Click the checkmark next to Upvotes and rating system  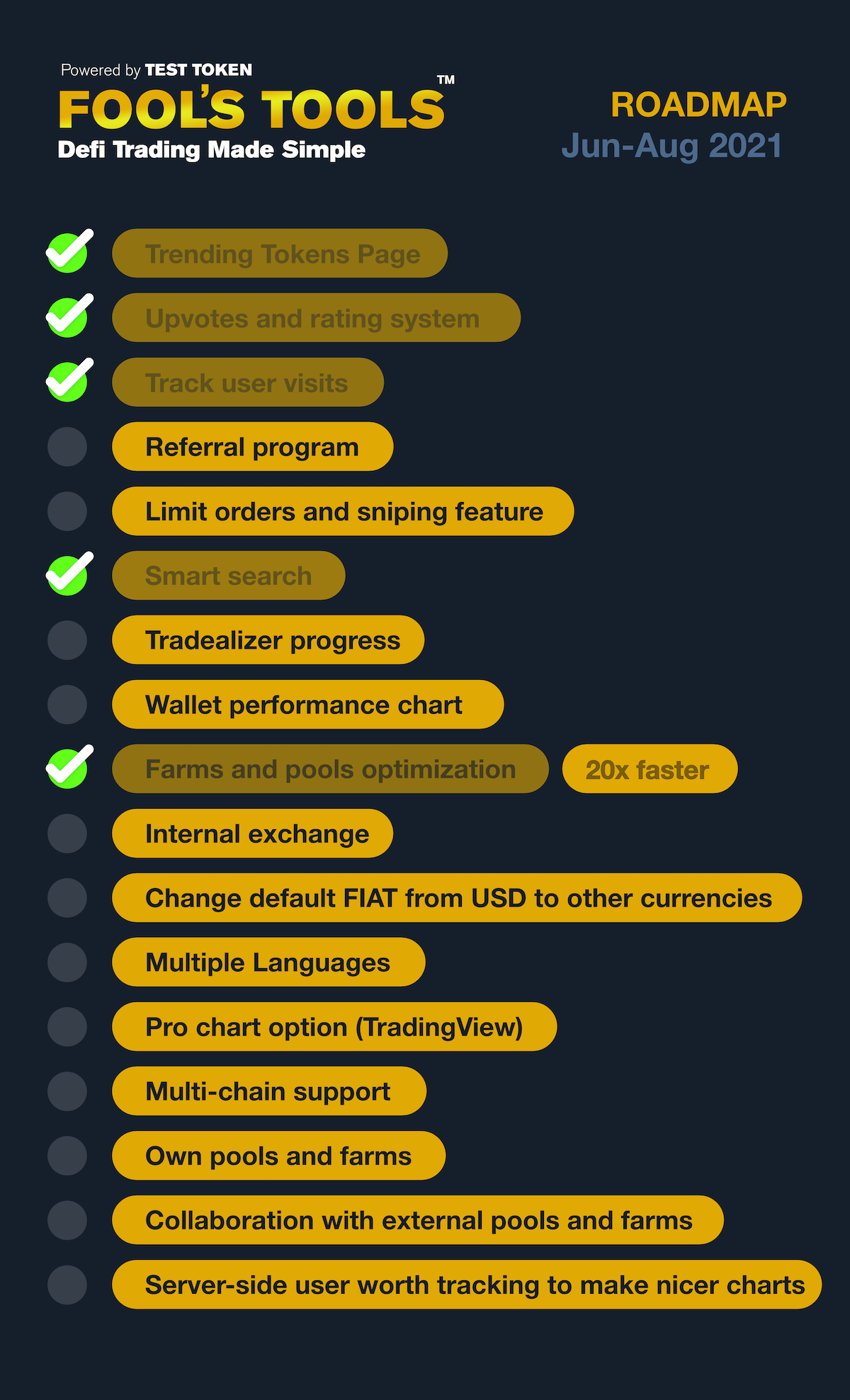click(67, 317)
